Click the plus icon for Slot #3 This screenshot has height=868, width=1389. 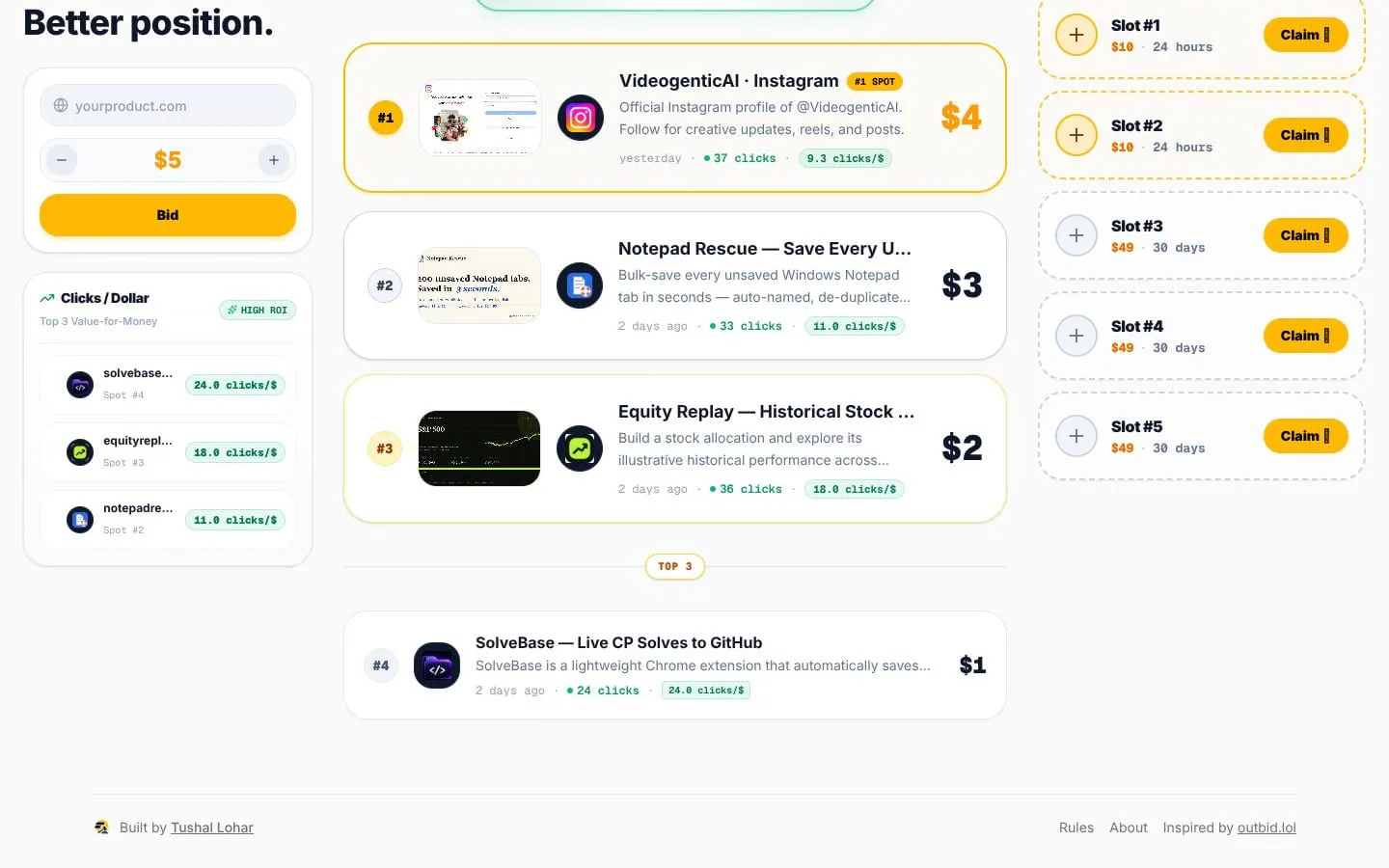coord(1076,235)
